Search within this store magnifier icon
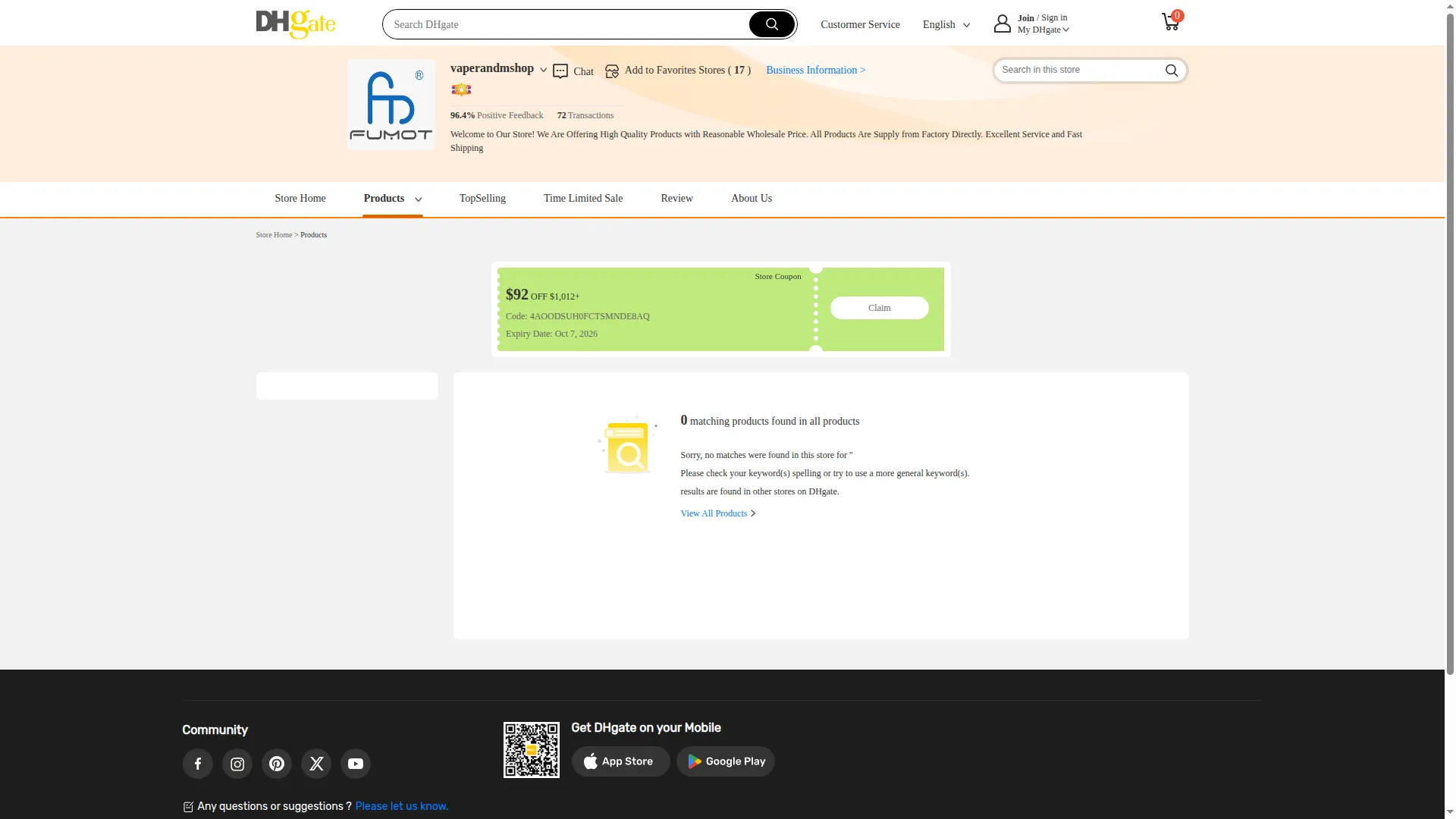Viewport: 1456px width, 819px height. coord(1172,71)
